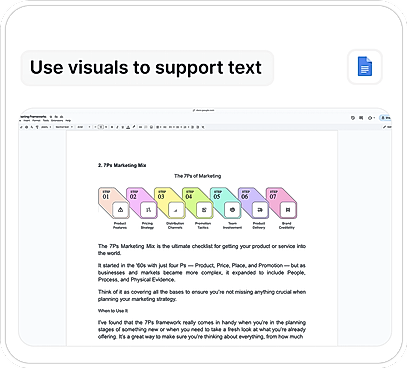Show the comments history icon

pos(361,118)
